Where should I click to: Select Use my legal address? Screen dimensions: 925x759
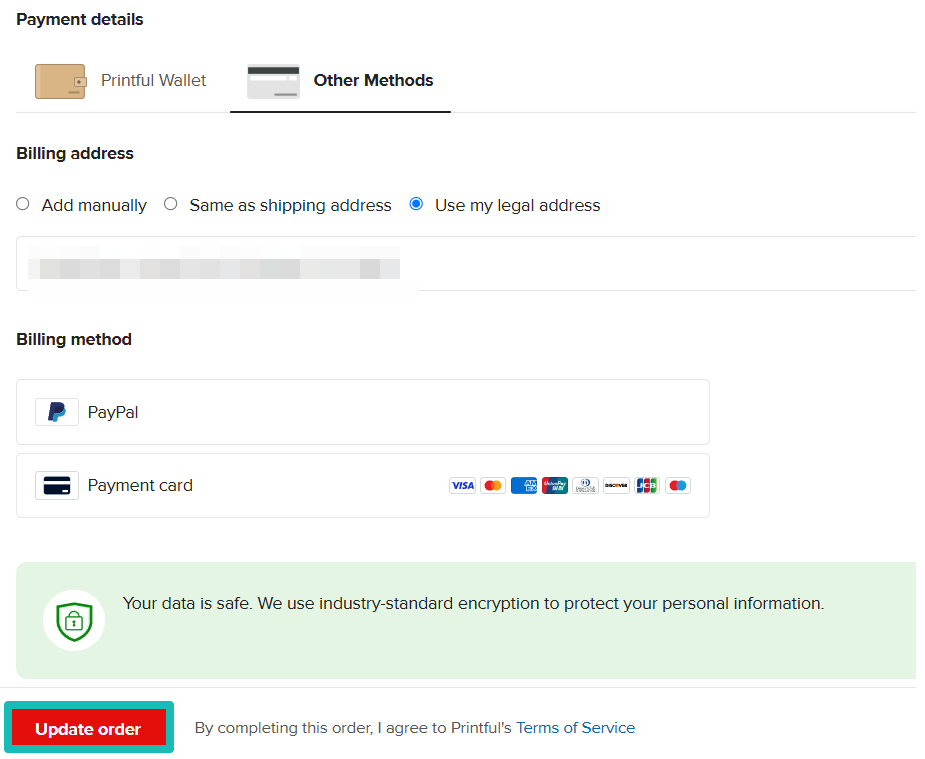point(416,204)
